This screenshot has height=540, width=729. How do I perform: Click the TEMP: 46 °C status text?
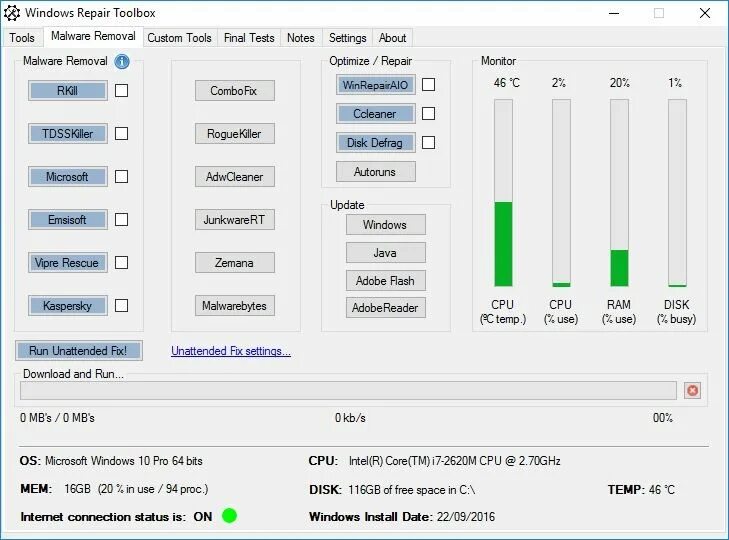click(641, 489)
